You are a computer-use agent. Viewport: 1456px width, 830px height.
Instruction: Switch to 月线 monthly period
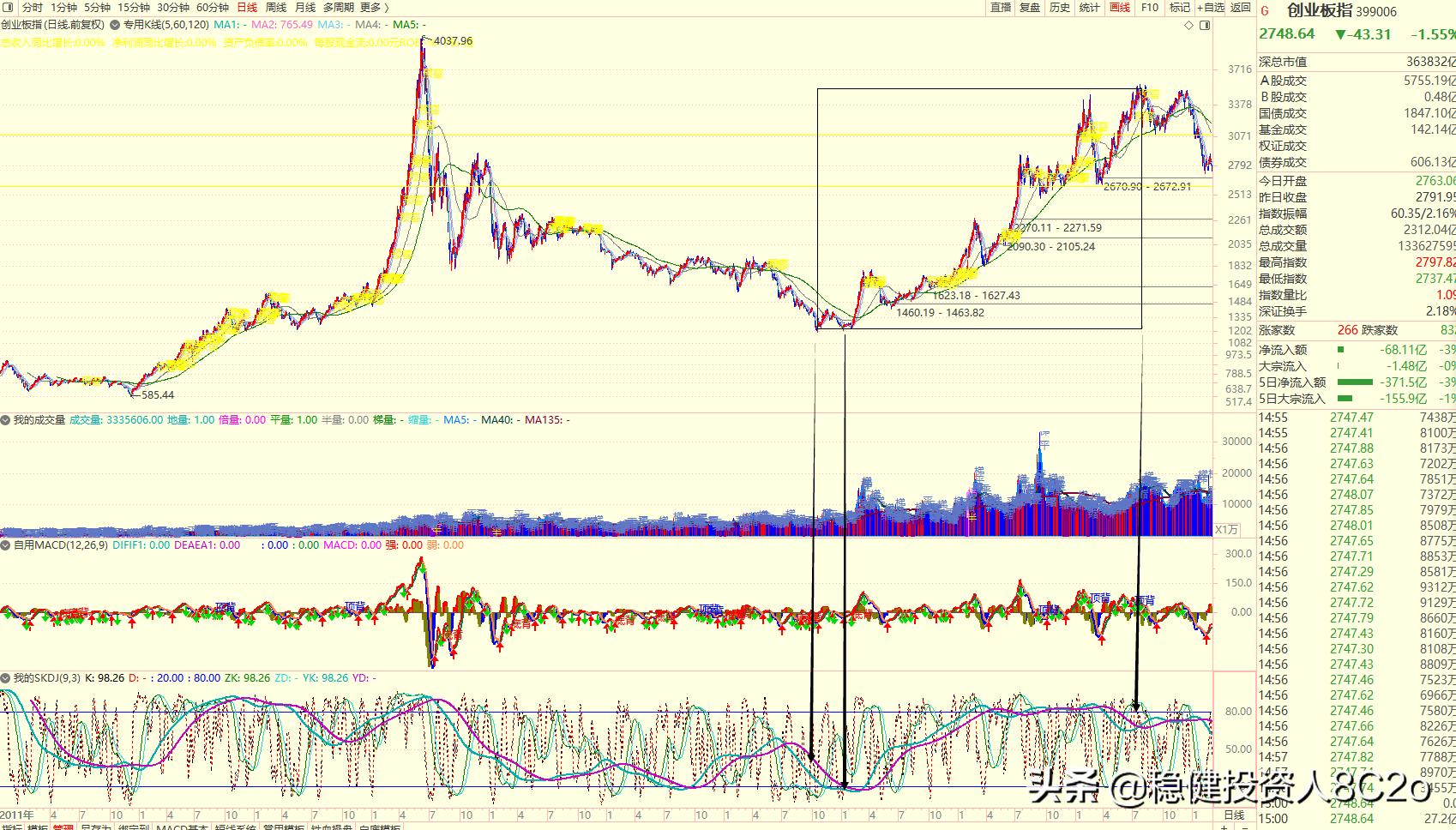(x=305, y=7)
